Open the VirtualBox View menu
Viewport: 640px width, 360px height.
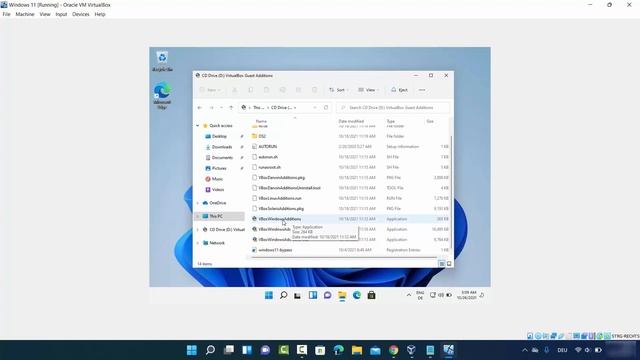click(x=45, y=14)
